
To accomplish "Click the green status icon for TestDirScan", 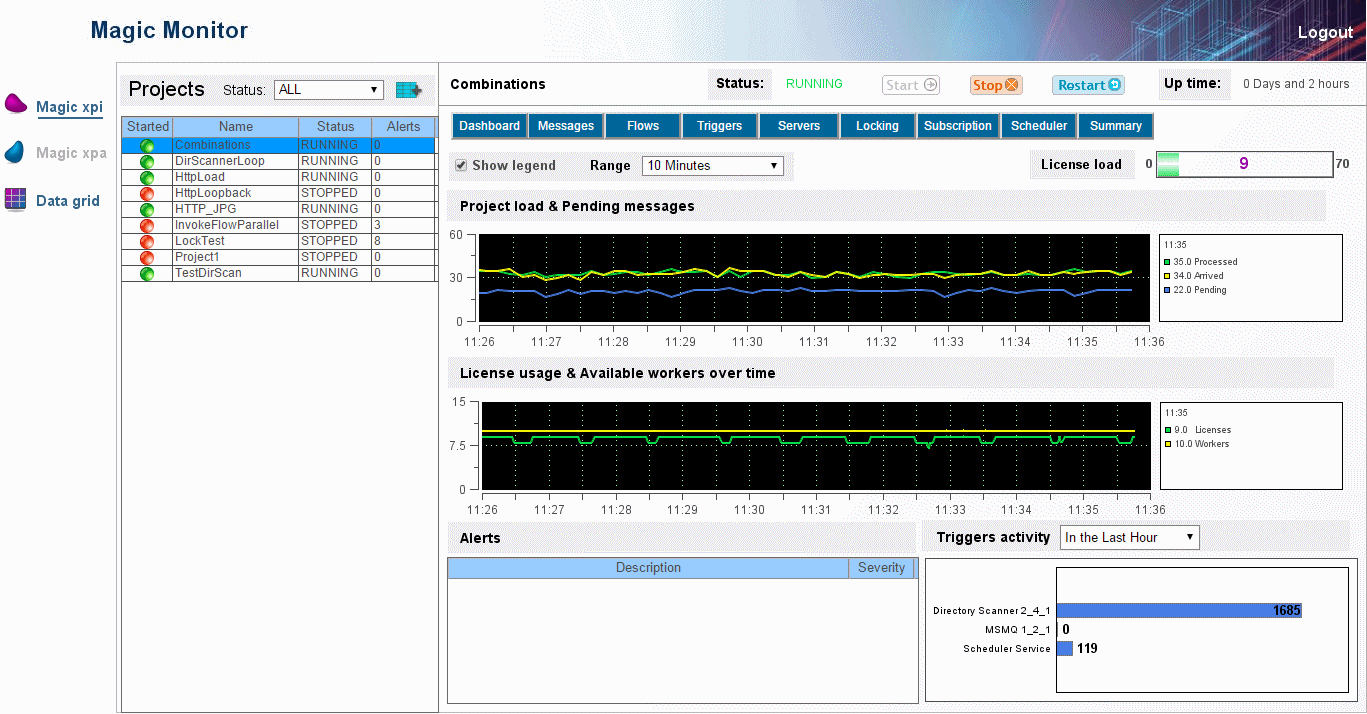I will click(x=147, y=273).
